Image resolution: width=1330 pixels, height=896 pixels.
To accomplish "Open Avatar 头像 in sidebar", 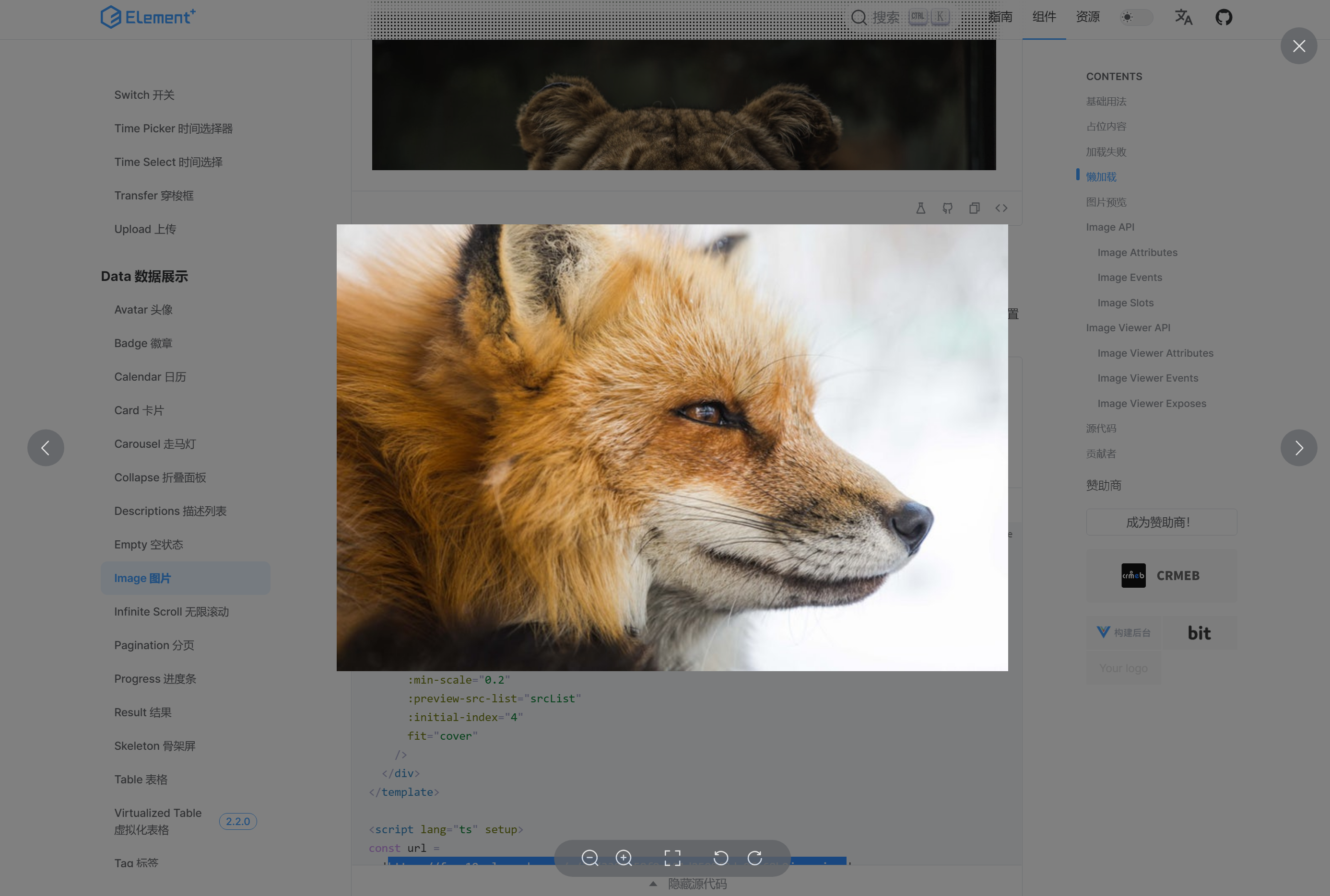I will coord(143,310).
